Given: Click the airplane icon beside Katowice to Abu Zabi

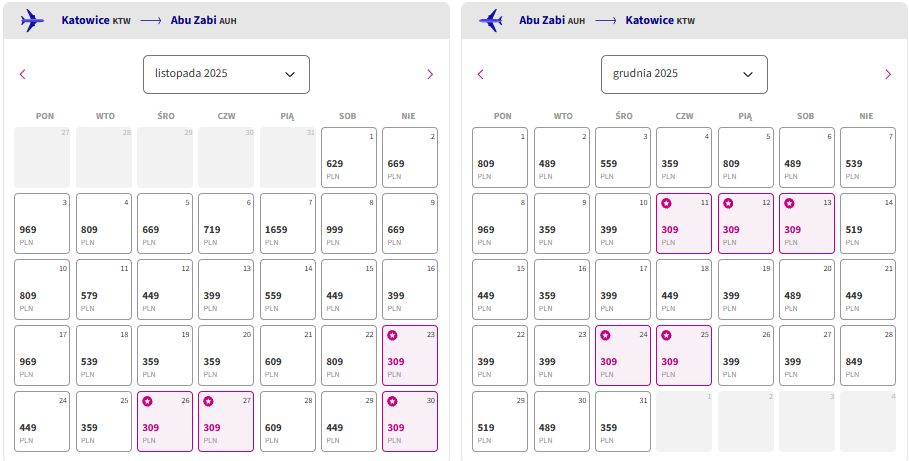Looking at the screenshot, I should click(32, 20).
